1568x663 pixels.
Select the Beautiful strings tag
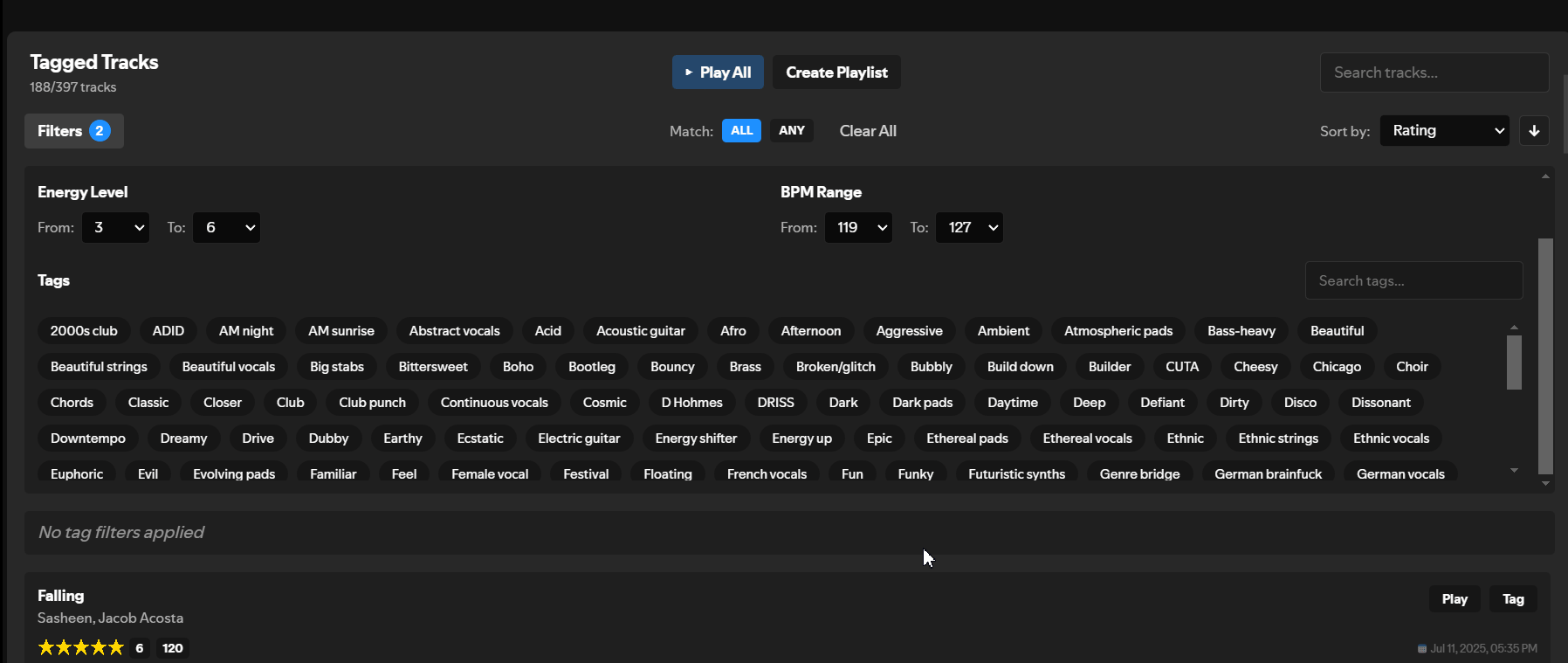[x=99, y=367]
